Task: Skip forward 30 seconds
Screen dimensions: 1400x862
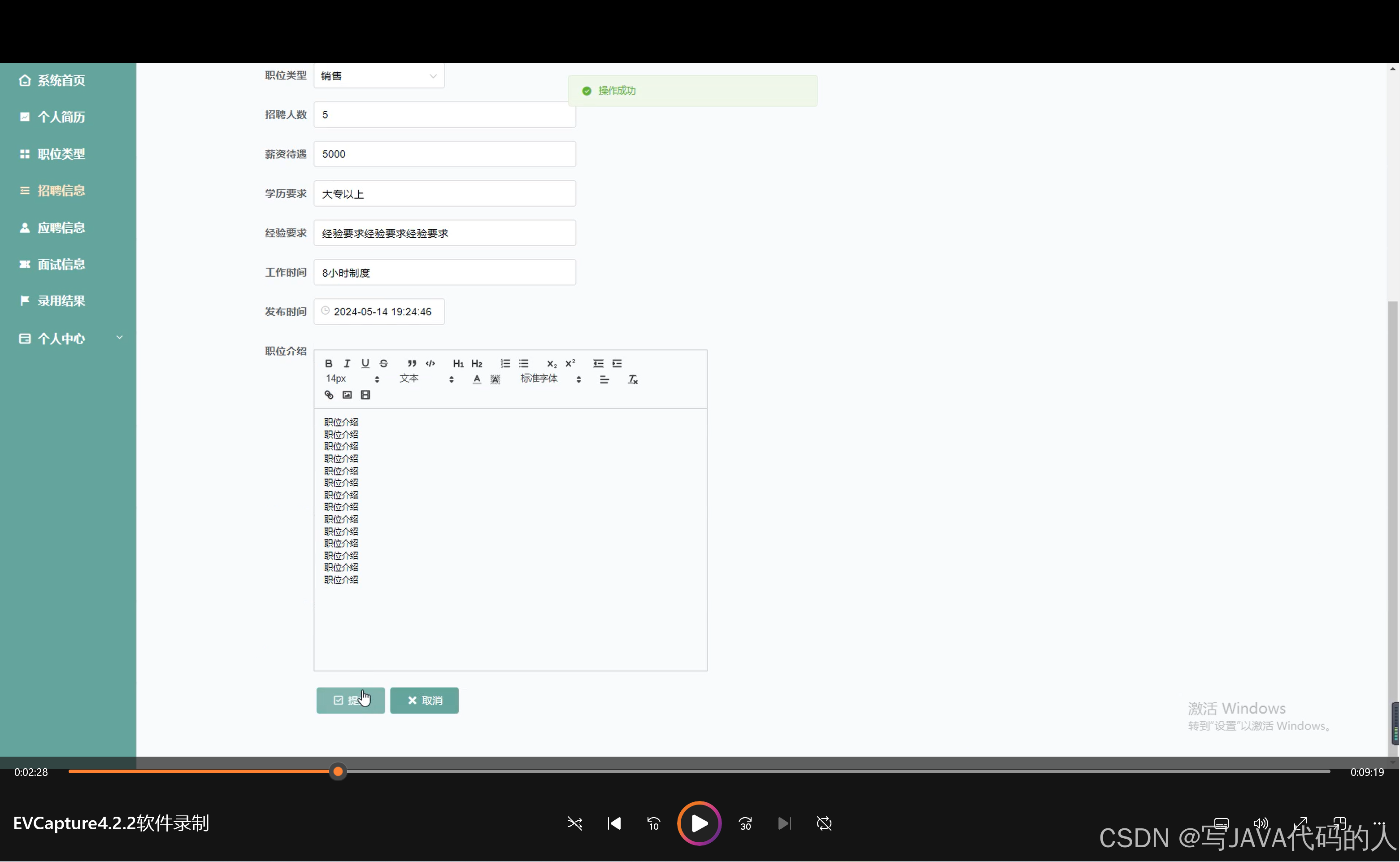Action: (745, 823)
